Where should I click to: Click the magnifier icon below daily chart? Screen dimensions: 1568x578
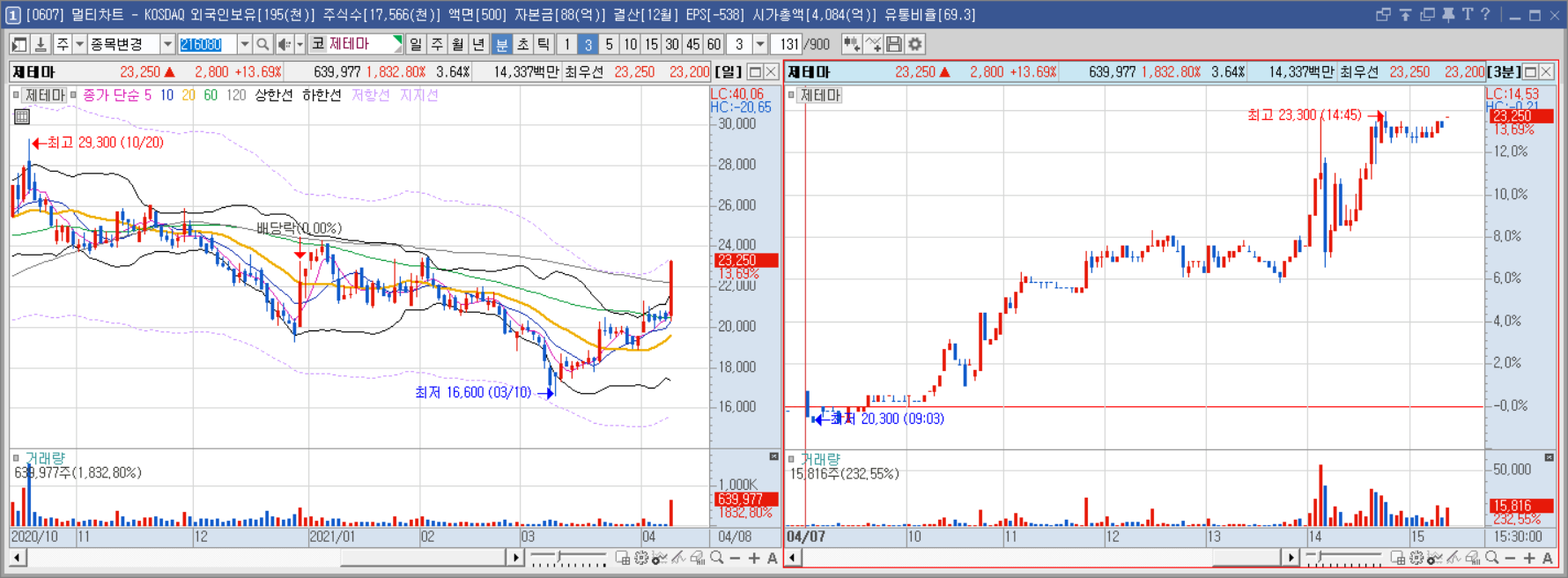pyautogui.click(x=717, y=558)
